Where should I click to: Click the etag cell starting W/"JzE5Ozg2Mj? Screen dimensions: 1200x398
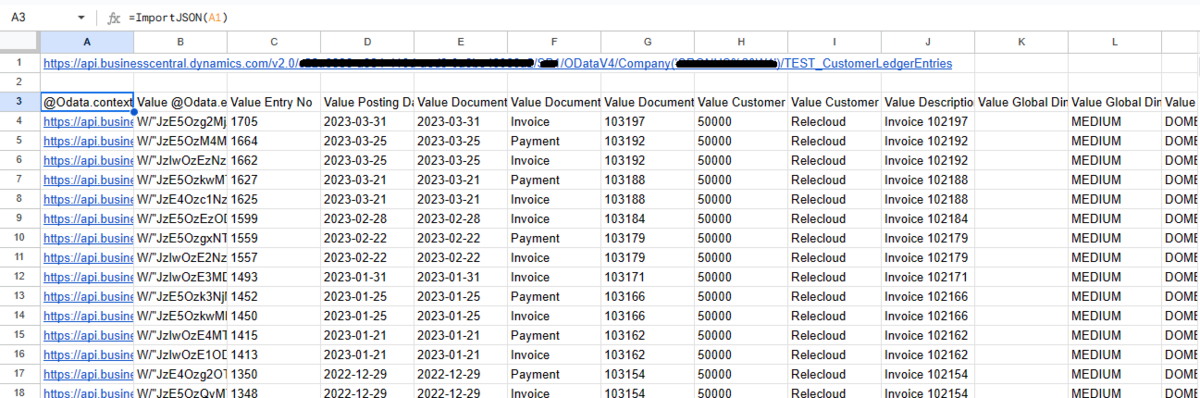[180, 121]
